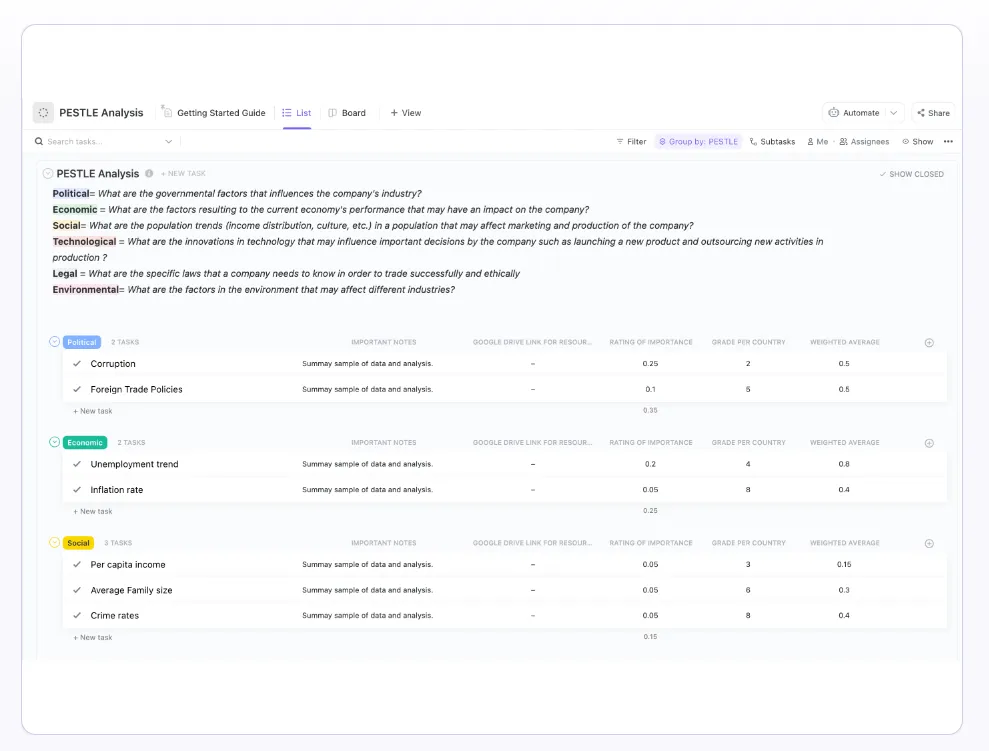The height and width of the screenshot is (751, 989).
Task: Collapse the Economic group
Action: point(54,442)
